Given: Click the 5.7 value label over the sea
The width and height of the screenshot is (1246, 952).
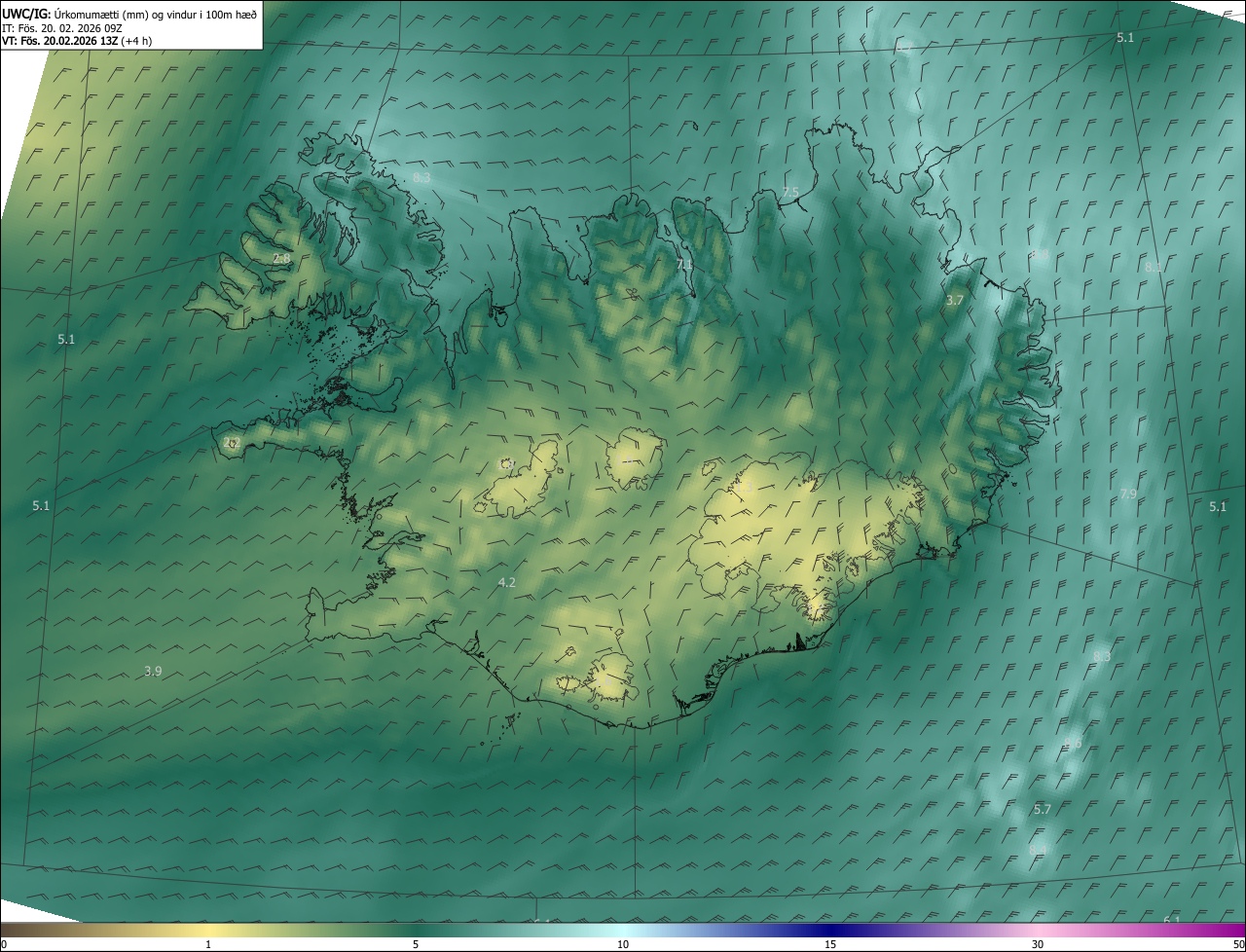Looking at the screenshot, I should click(x=1042, y=809).
